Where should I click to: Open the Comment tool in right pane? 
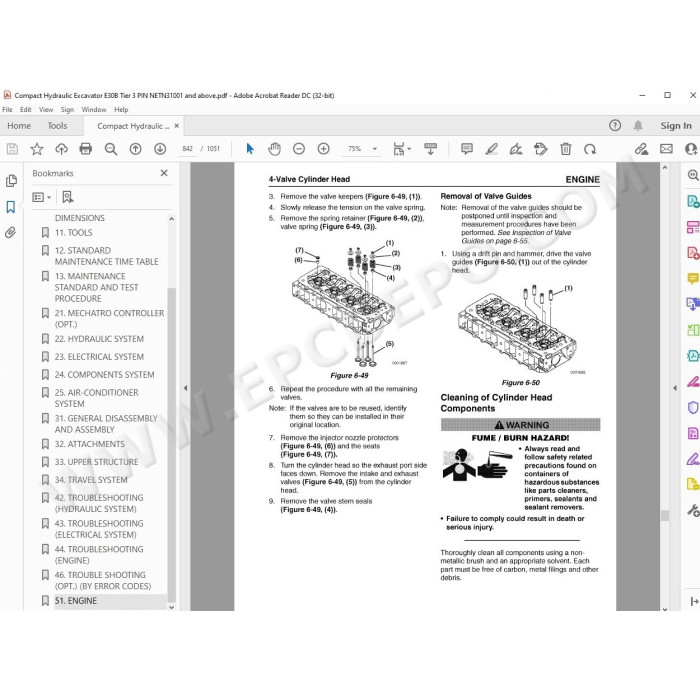pyautogui.click(x=692, y=279)
